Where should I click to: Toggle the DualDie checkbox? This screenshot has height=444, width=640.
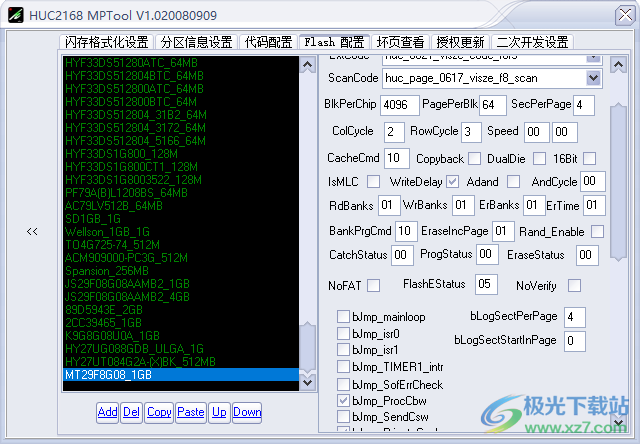pyautogui.click(x=539, y=158)
